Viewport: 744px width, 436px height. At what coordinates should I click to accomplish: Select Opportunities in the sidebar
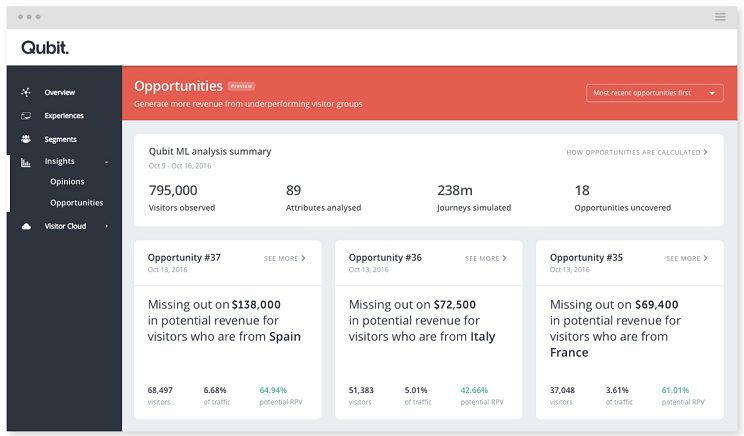[x=77, y=203]
